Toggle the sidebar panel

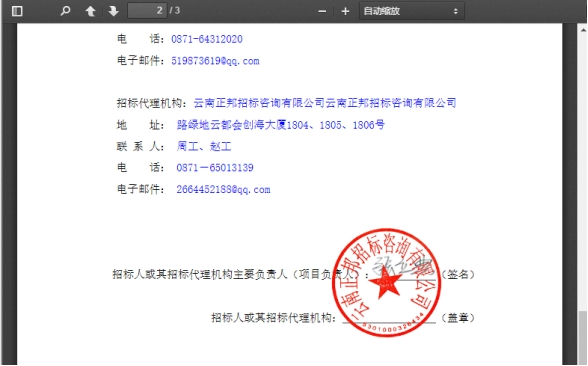pyautogui.click(x=17, y=11)
